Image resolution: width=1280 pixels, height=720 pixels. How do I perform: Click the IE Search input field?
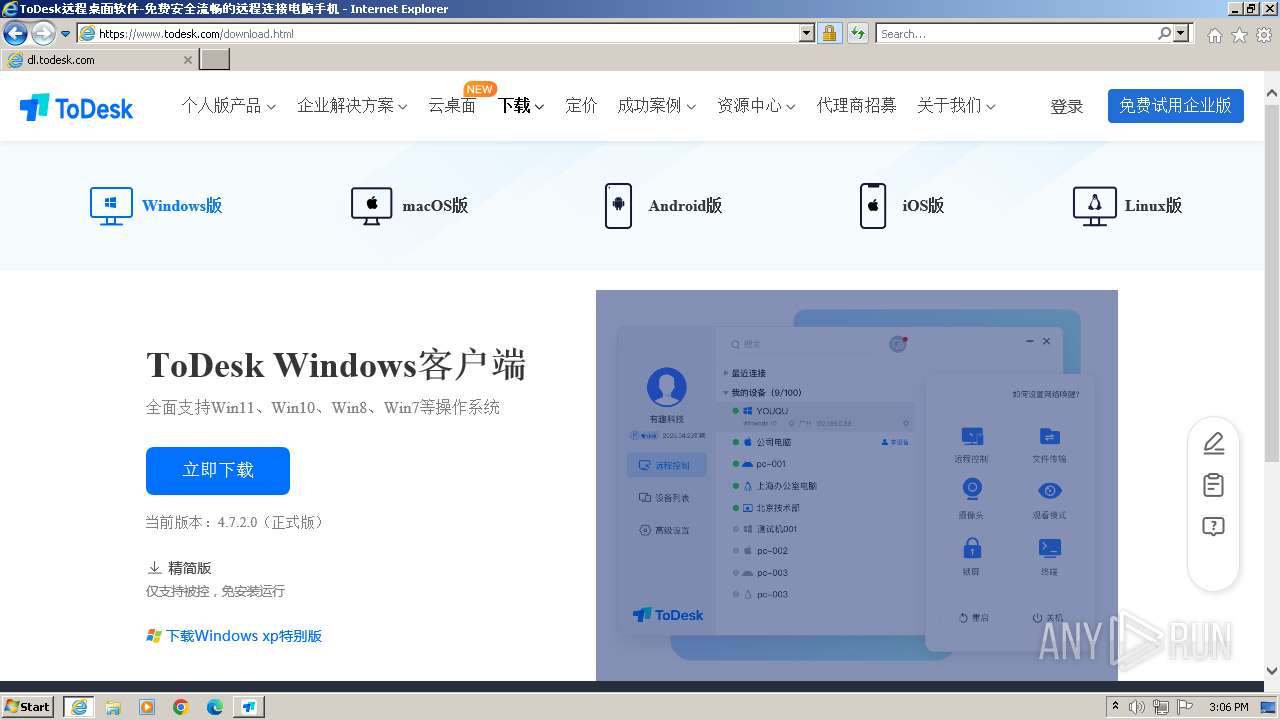pyautogui.click(x=1016, y=34)
